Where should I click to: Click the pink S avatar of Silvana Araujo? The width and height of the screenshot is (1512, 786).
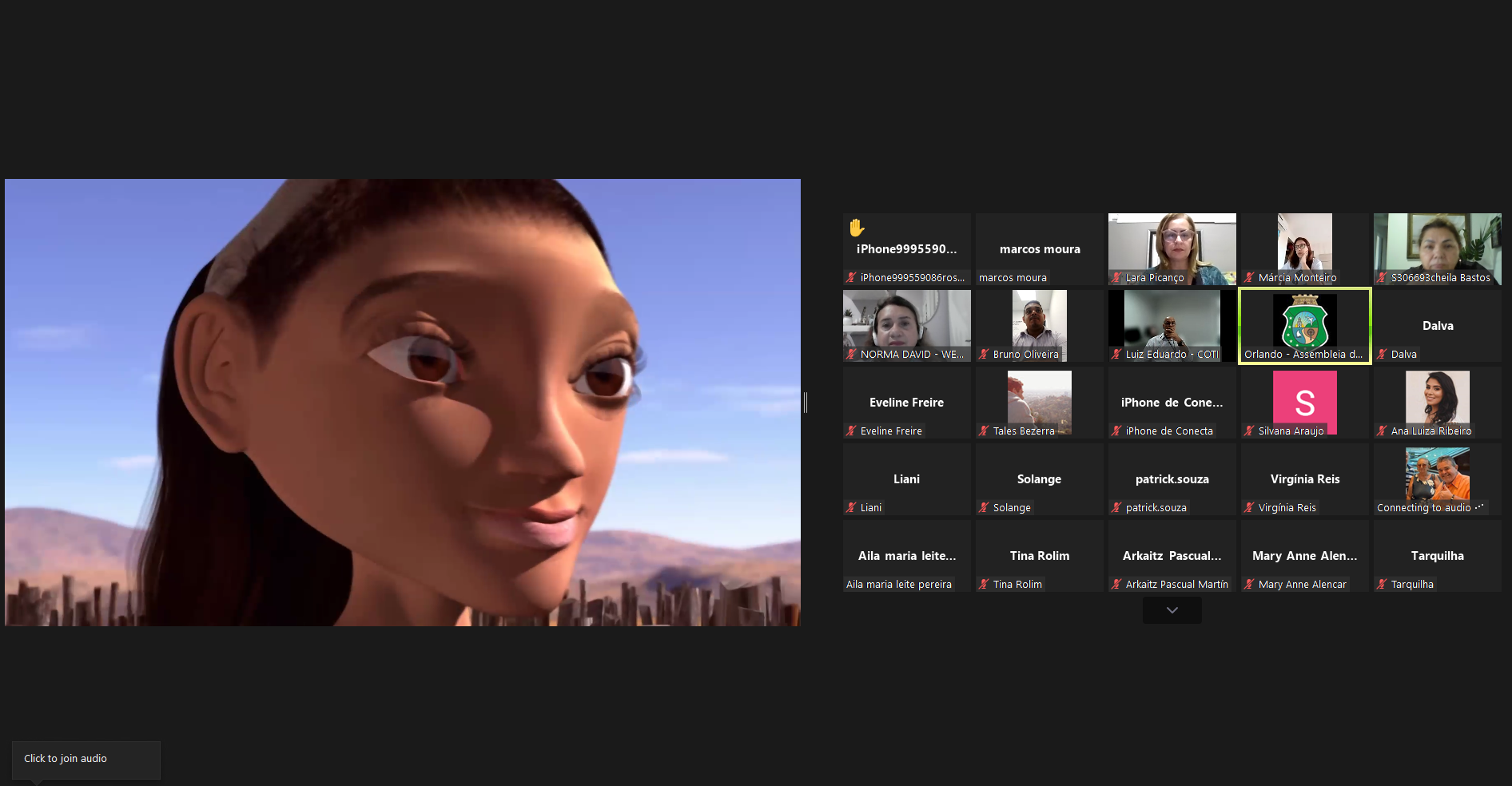(x=1304, y=401)
